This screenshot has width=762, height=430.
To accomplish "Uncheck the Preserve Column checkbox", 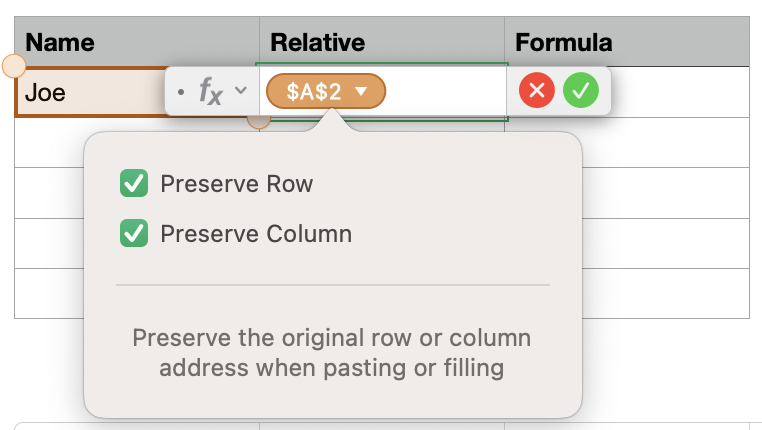I will [133, 234].
